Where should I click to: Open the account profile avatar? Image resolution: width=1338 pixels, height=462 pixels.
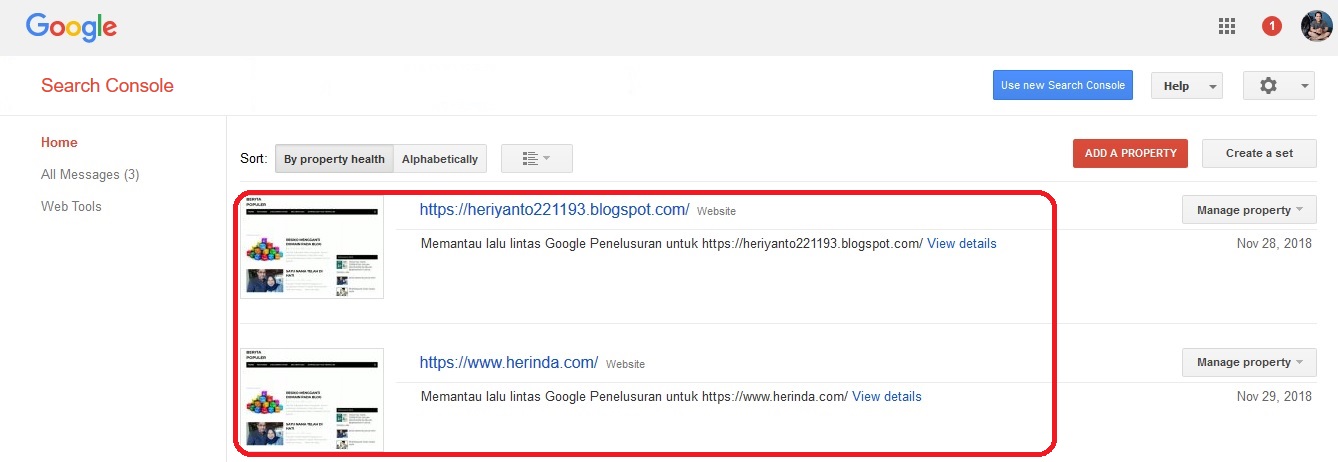pyautogui.click(x=1316, y=27)
